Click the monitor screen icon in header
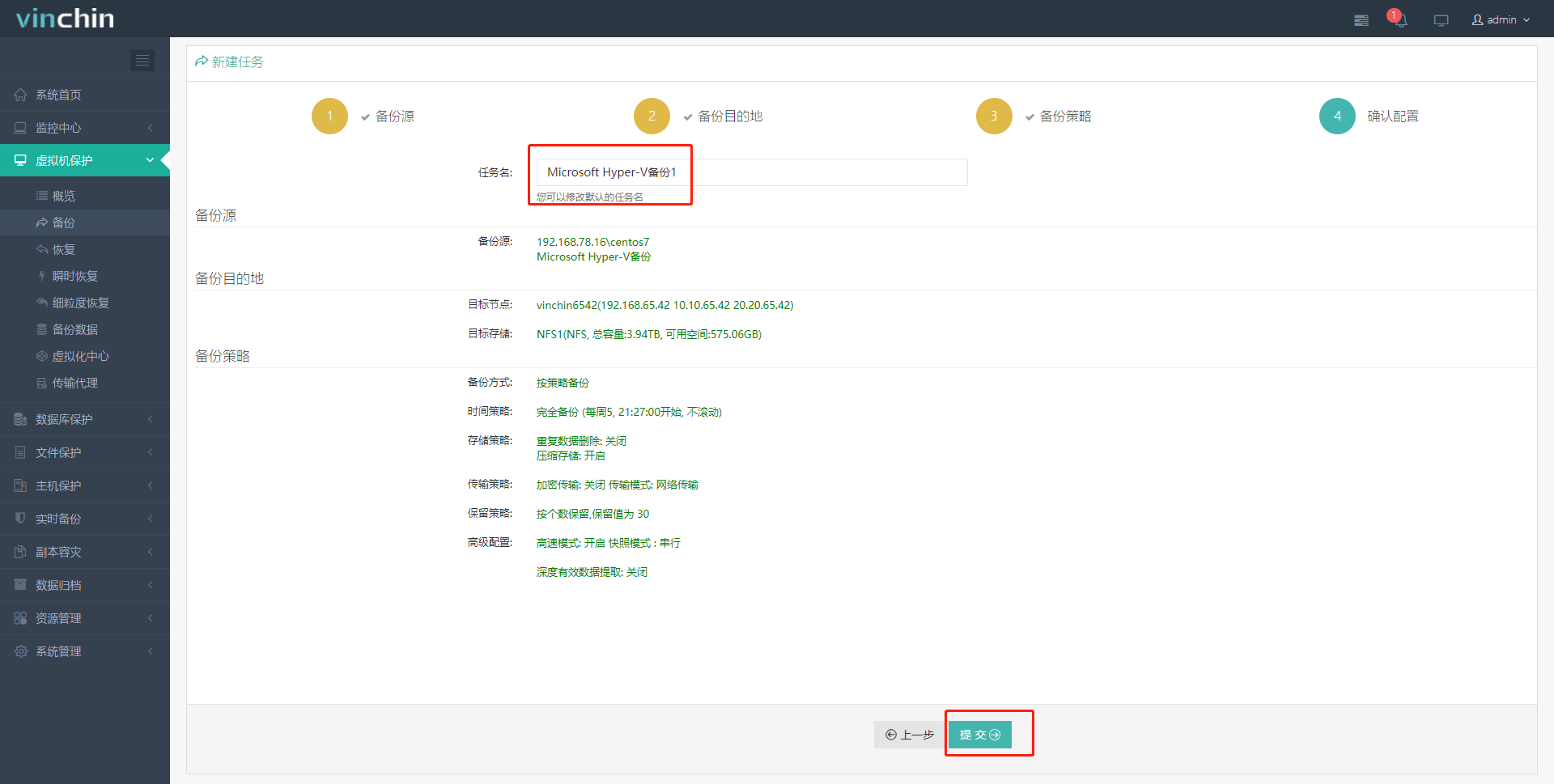The height and width of the screenshot is (784, 1554). [x=1441, y=20]
